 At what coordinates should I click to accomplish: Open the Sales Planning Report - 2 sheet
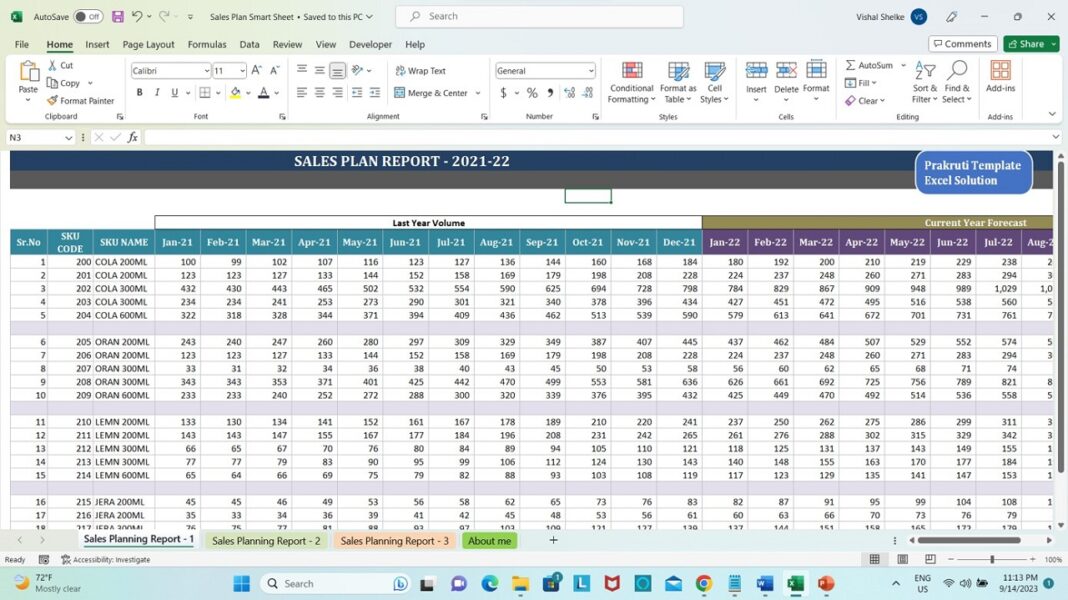click(265, 539)
